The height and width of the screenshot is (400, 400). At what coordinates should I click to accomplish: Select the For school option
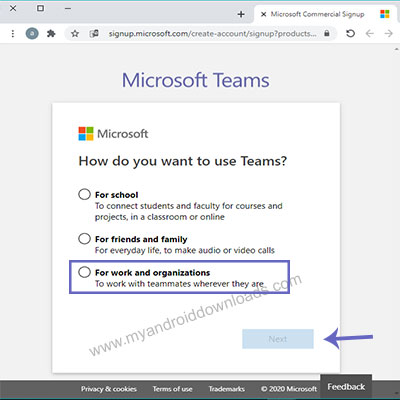[x=84, y=194]
